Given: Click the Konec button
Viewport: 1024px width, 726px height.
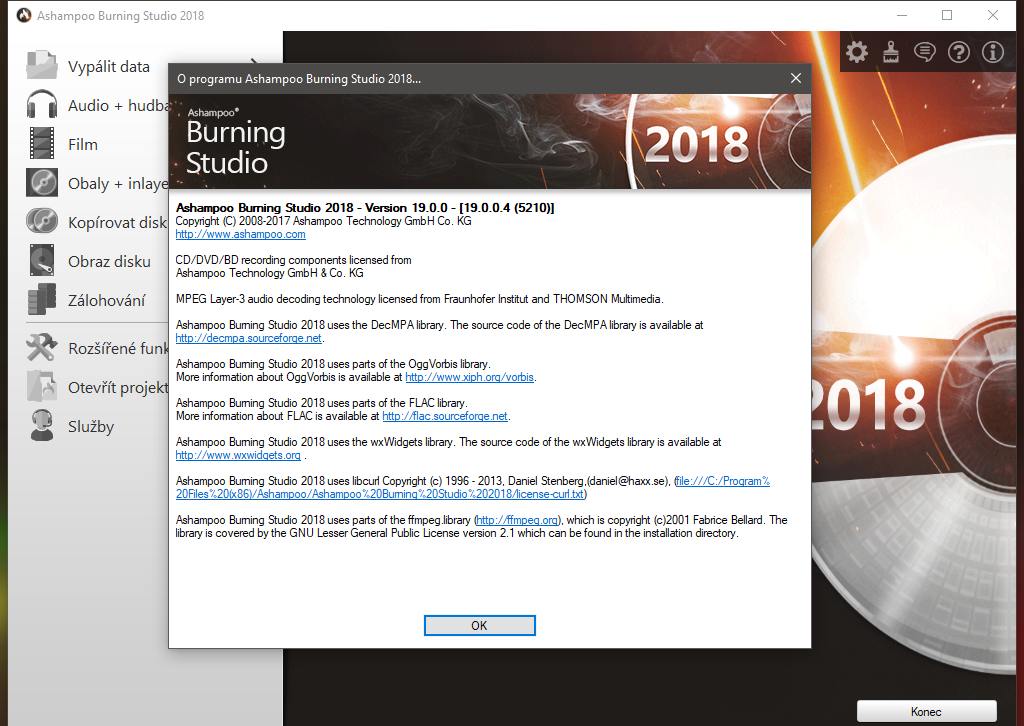Looking at the screenshot, I should [x=926, y=711].
